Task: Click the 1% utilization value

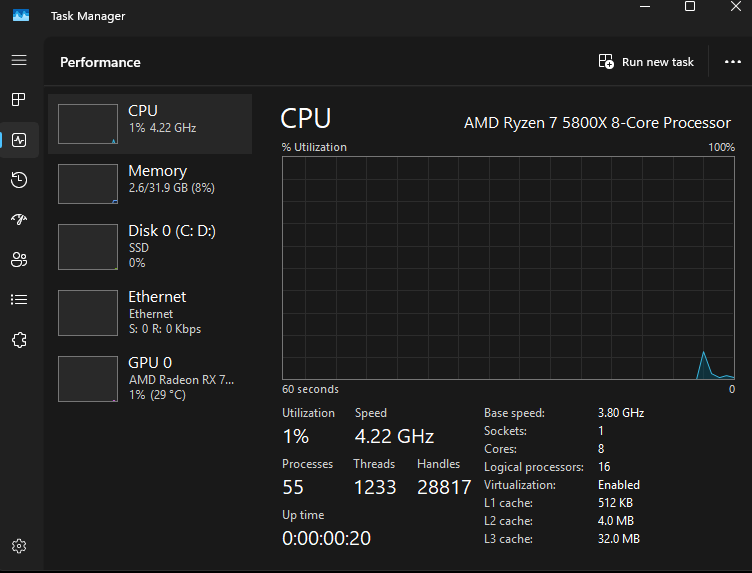Action: pos(295,436)
